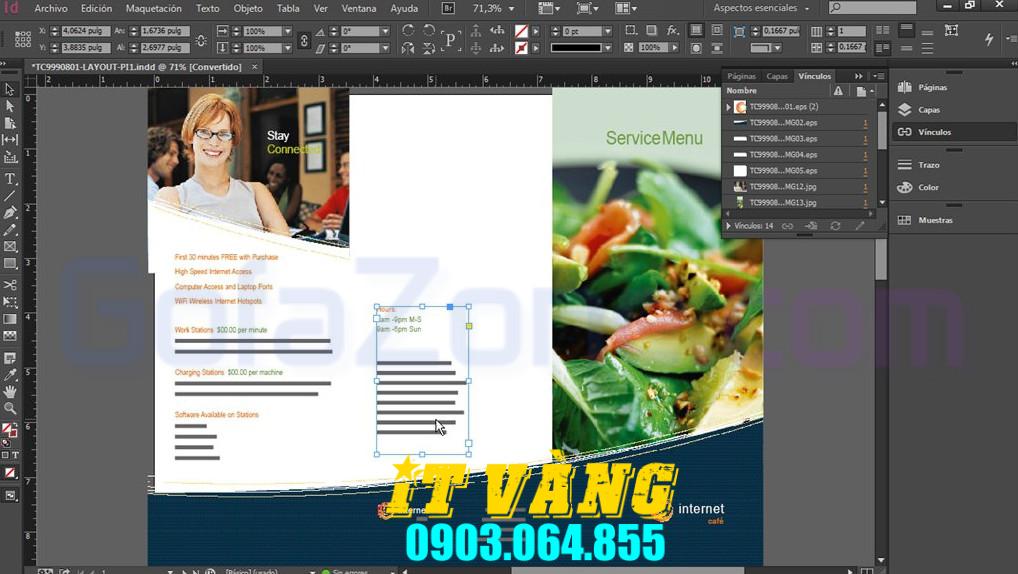
Task: Click rotate 90° counterclockwise icon
Action: 428,31
